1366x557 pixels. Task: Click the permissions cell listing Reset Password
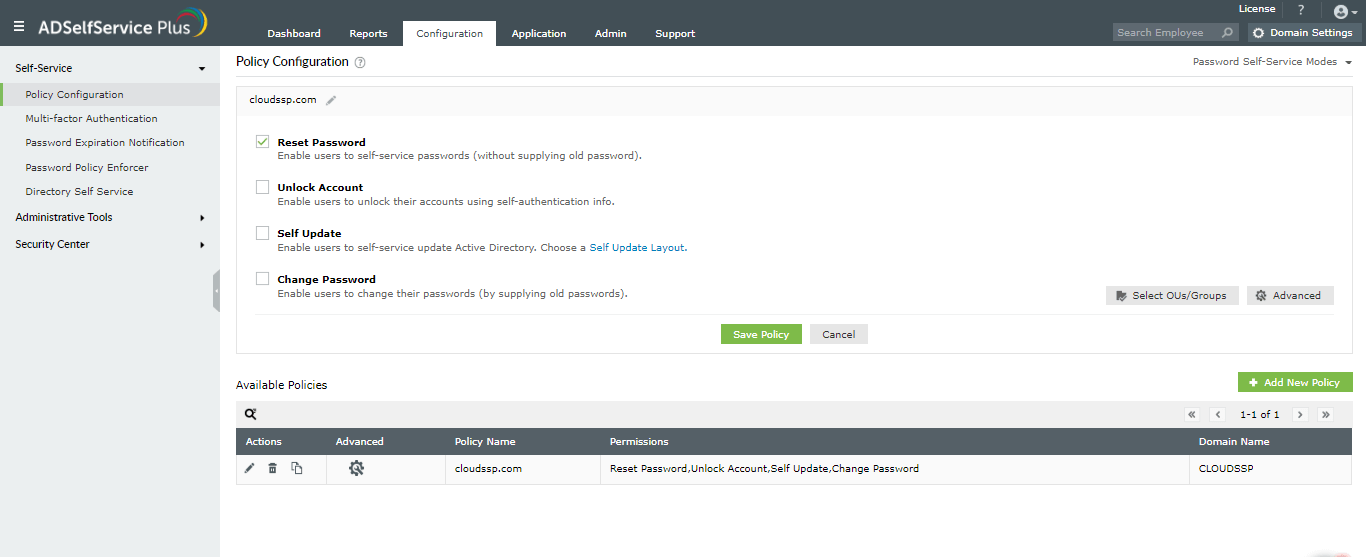point(764,468)
